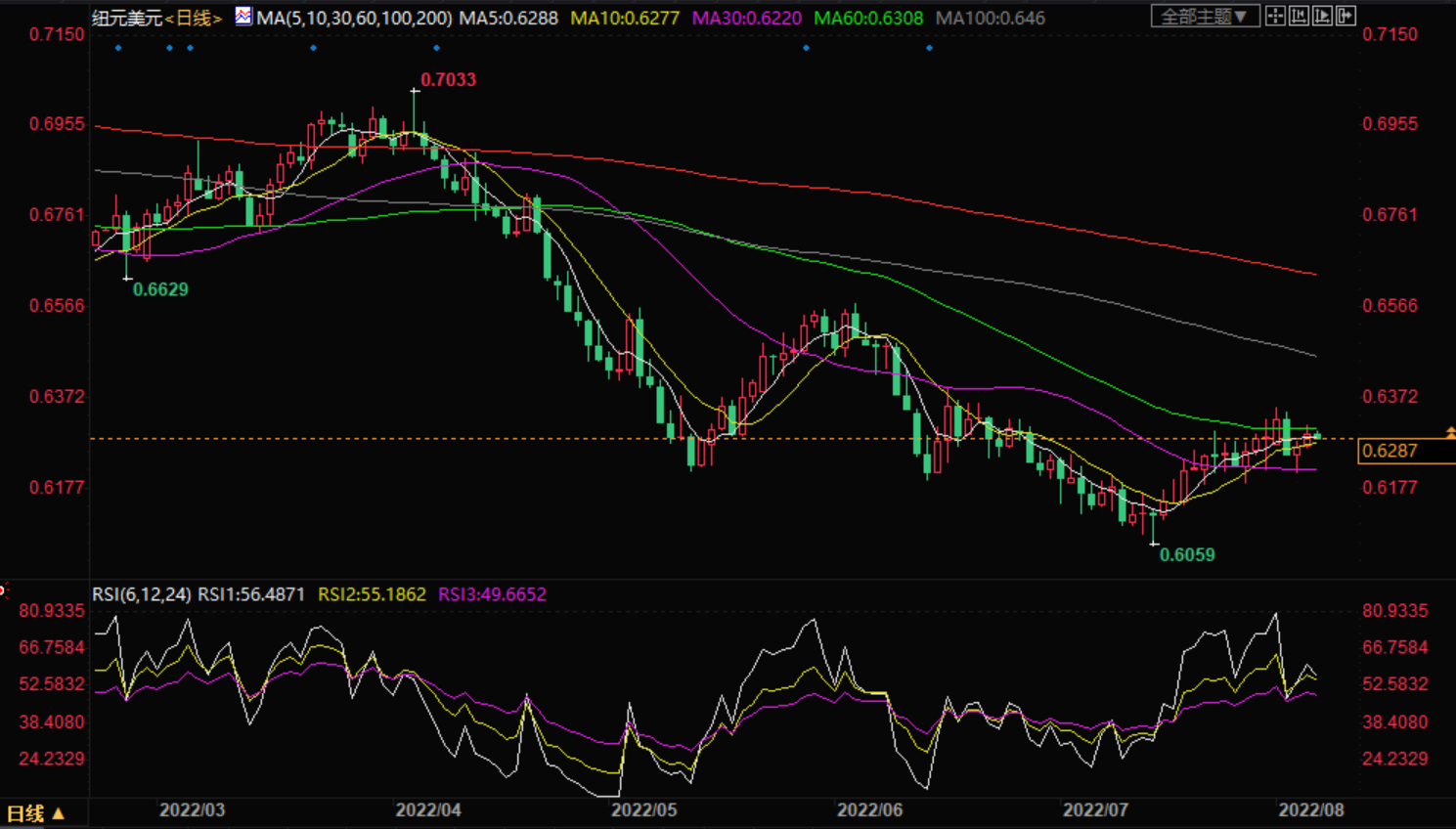
Task: Expand the 日线 period selector at bottom left
Action: [x=35, y=813]
